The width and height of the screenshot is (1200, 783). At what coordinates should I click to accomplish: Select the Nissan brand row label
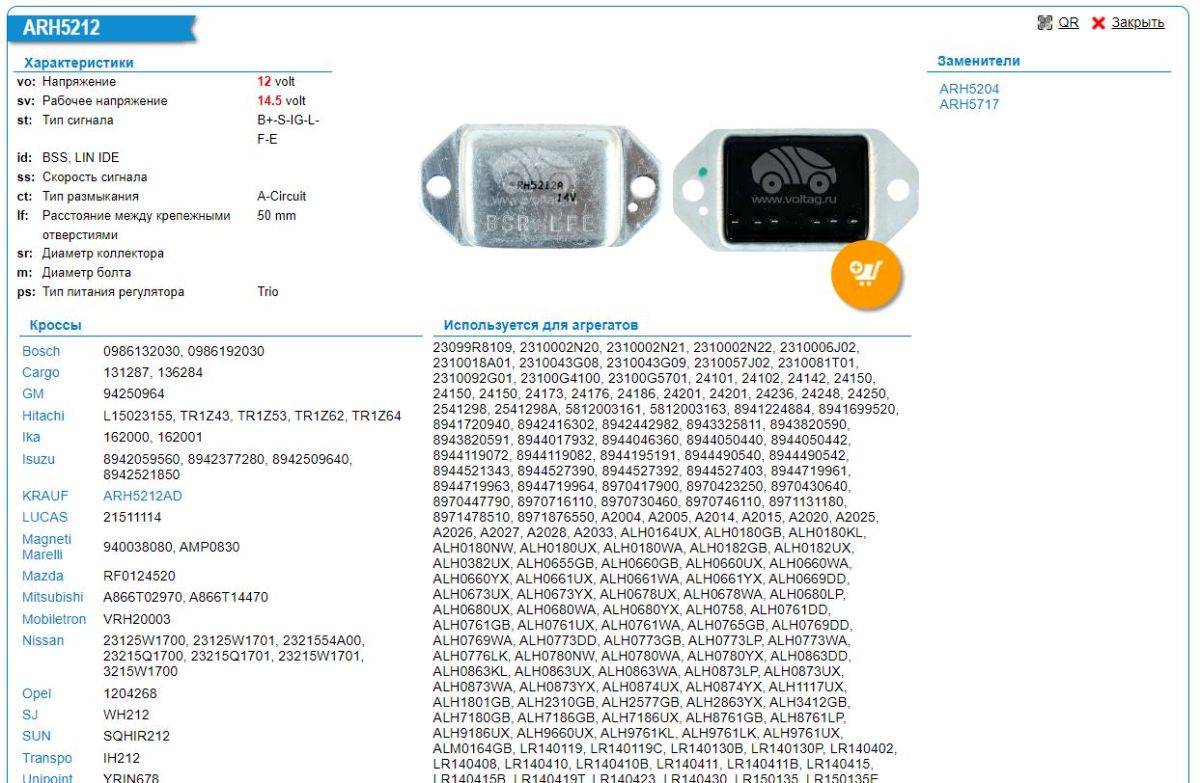43,641
